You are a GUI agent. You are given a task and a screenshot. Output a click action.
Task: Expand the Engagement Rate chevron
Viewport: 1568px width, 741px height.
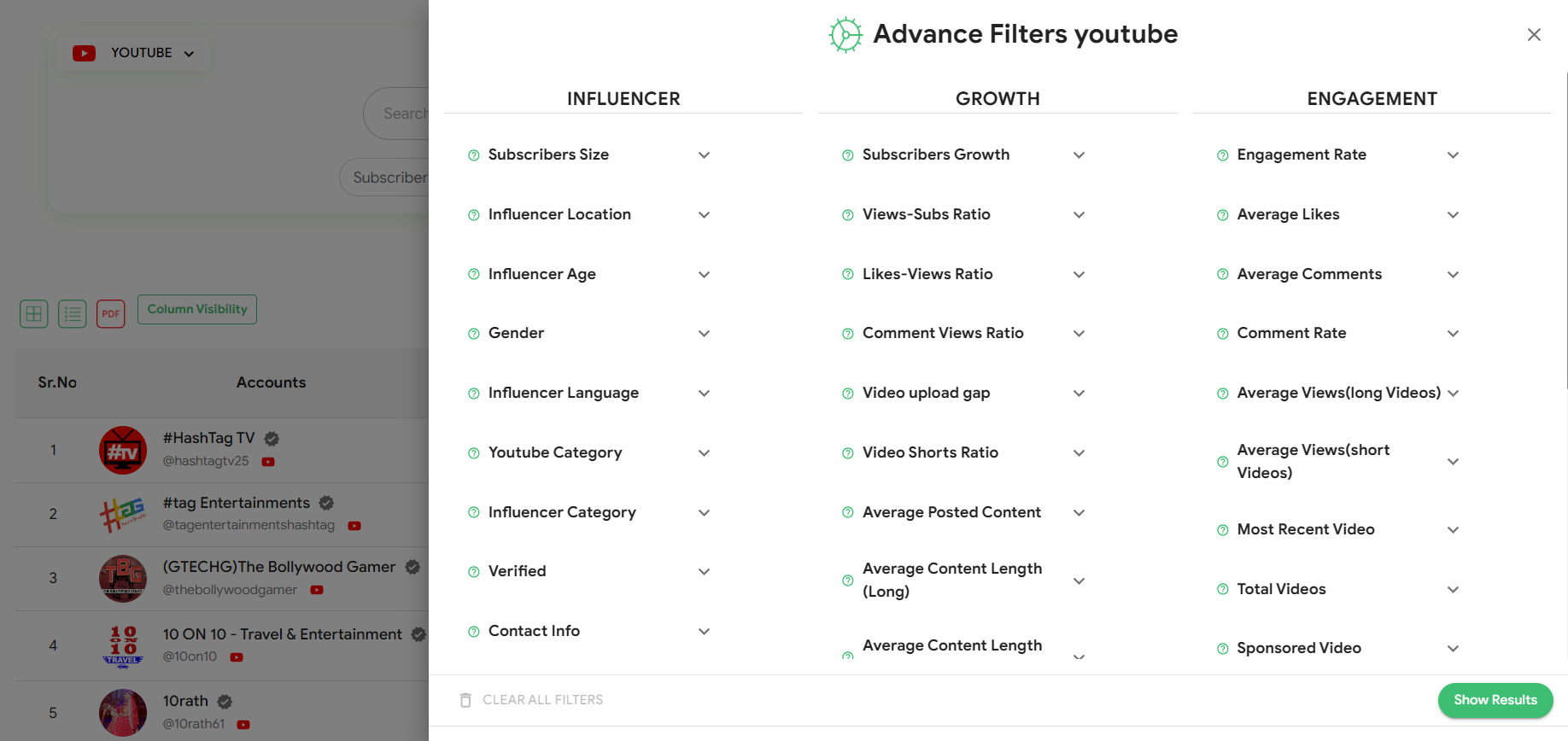tap(1453, 155)
